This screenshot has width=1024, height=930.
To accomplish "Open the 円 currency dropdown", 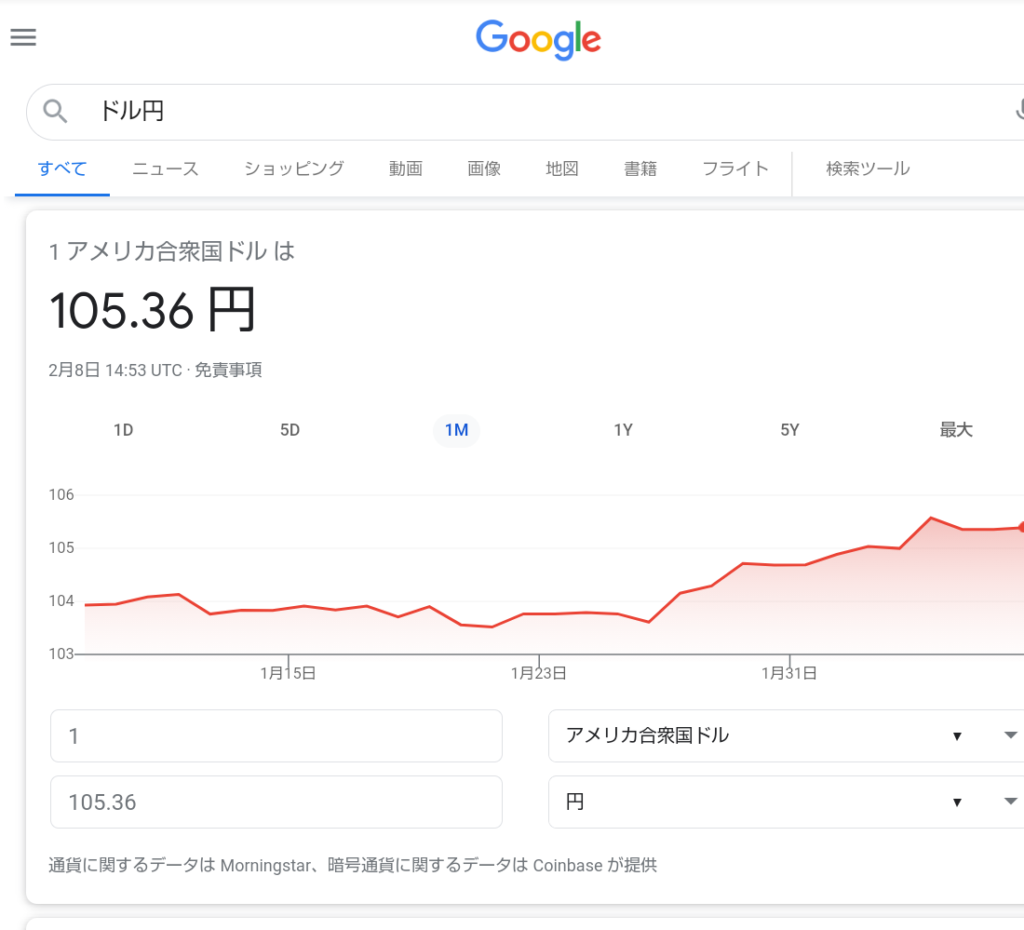I will [785, 802].
